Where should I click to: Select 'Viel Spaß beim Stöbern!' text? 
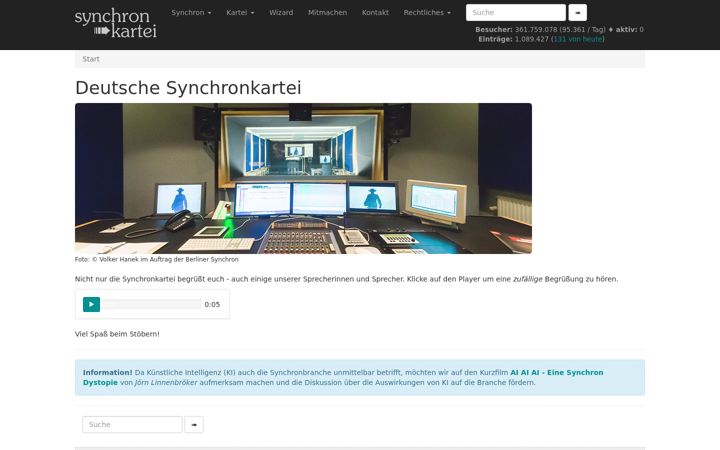click(117, 334)
